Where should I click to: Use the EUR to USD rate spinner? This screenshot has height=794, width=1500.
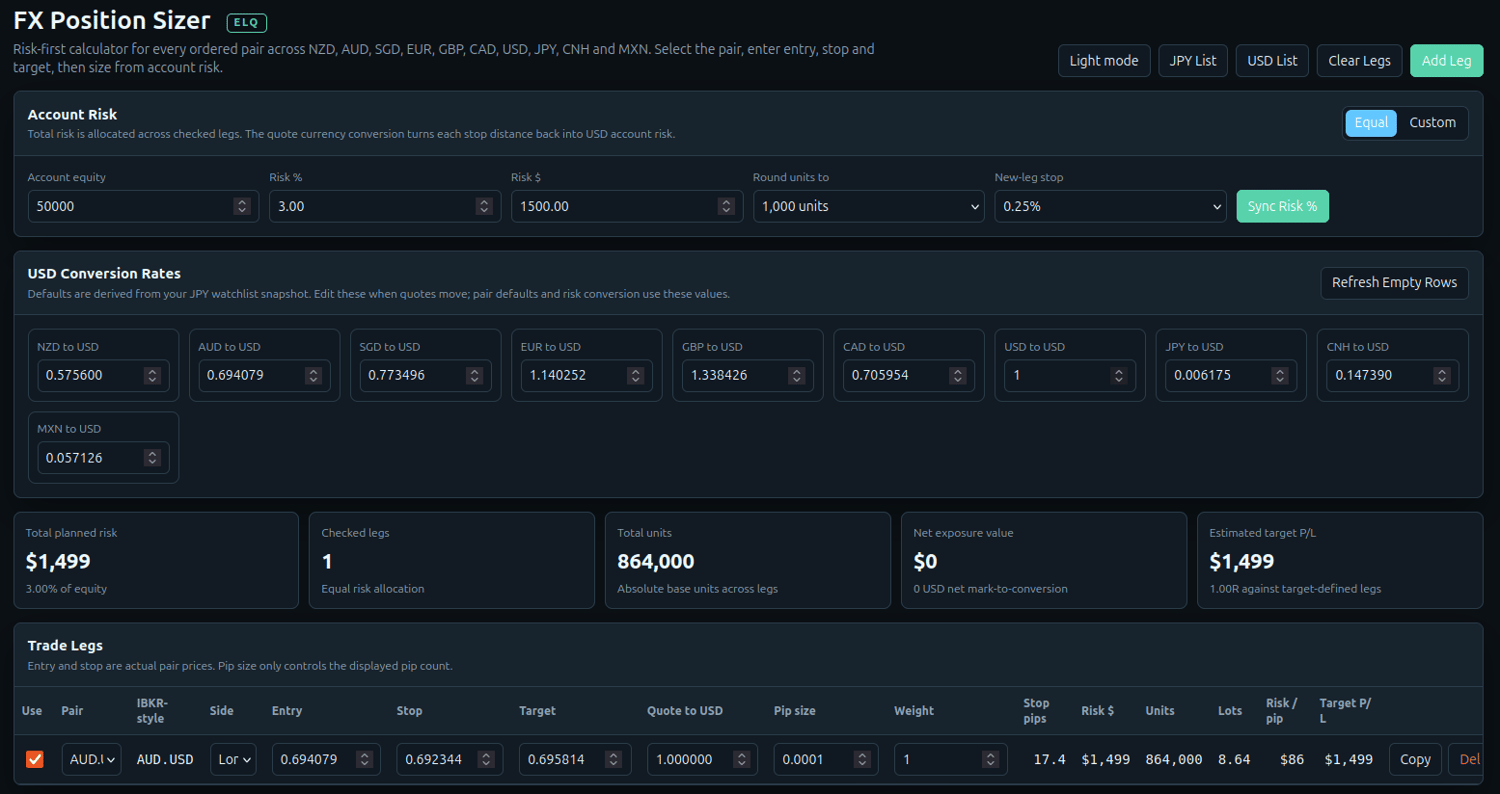pos(636,376)
